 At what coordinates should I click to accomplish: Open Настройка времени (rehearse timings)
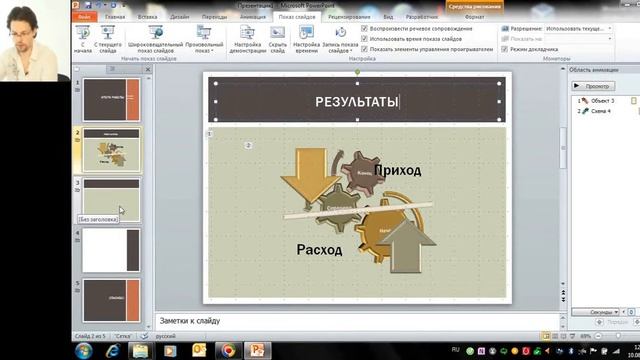(307, 39)
